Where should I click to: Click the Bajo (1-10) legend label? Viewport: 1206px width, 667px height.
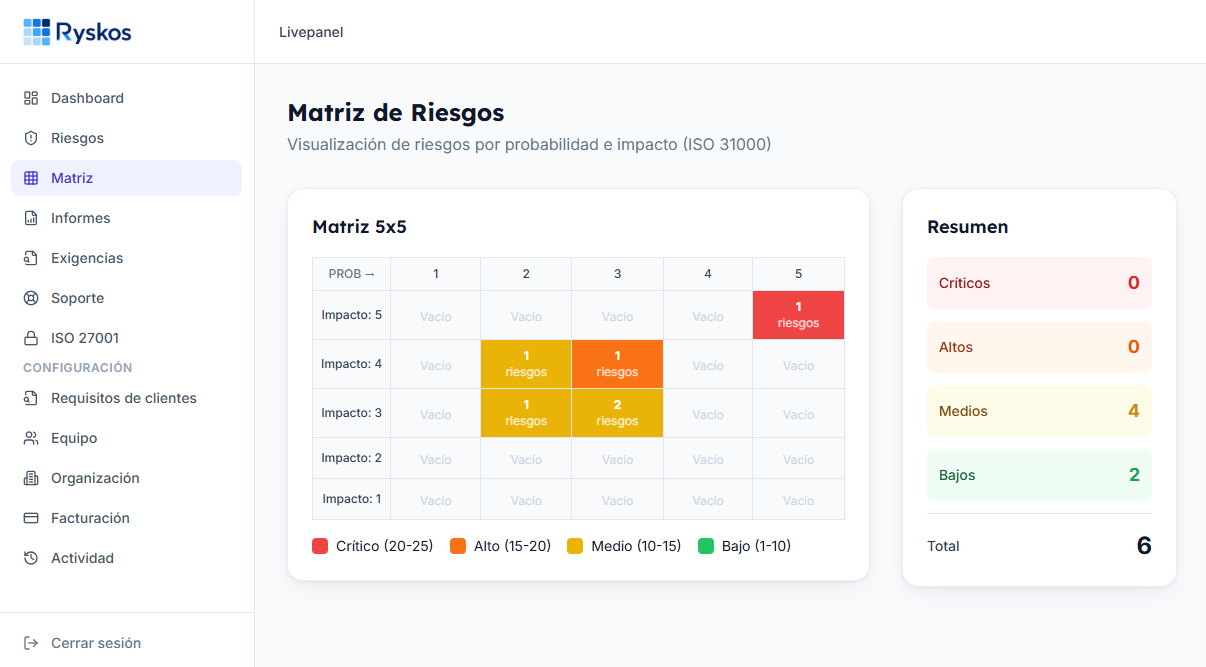756,546
